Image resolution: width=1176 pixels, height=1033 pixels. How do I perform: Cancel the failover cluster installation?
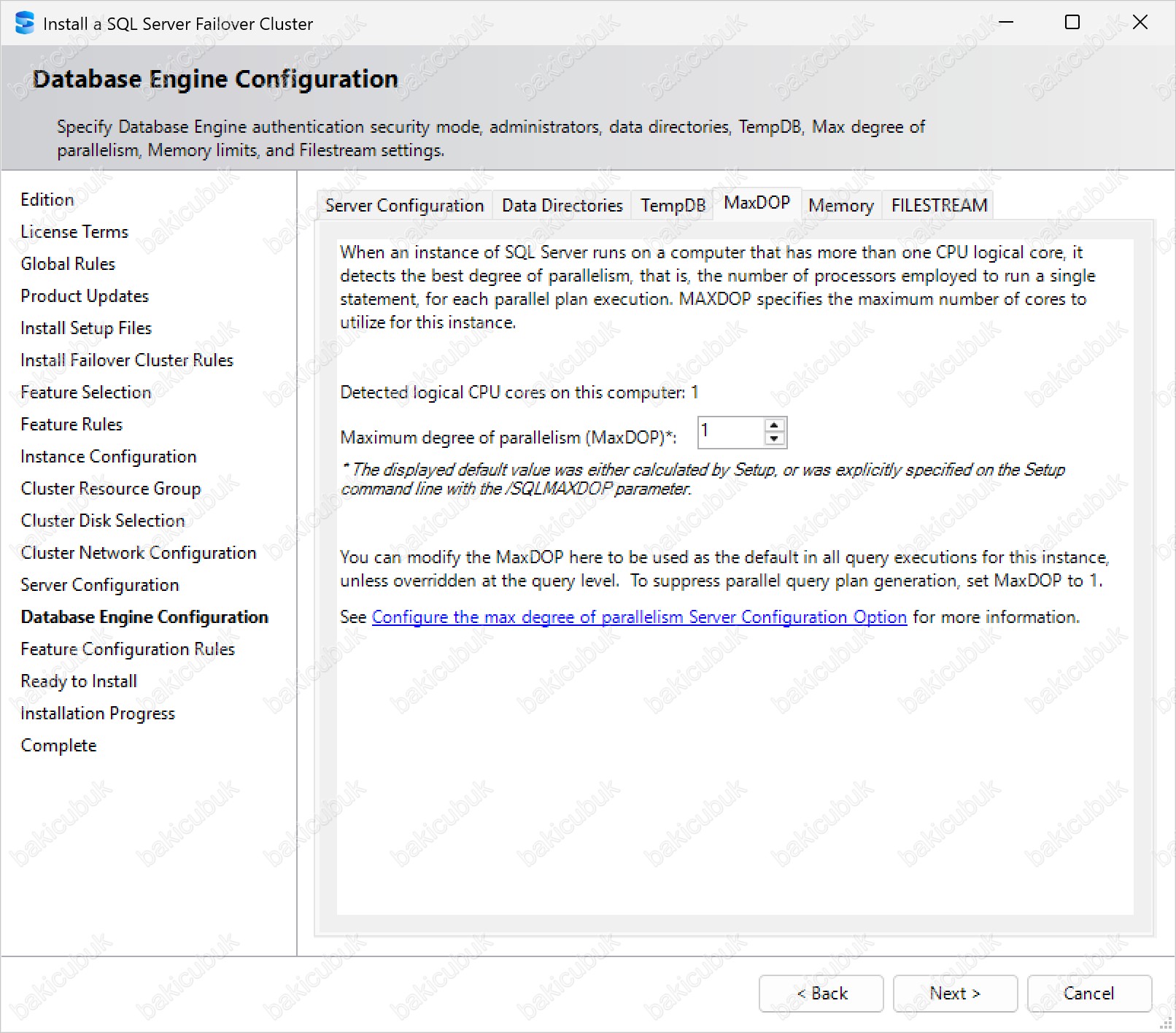pyautogui.click(x=1088, y=994)
